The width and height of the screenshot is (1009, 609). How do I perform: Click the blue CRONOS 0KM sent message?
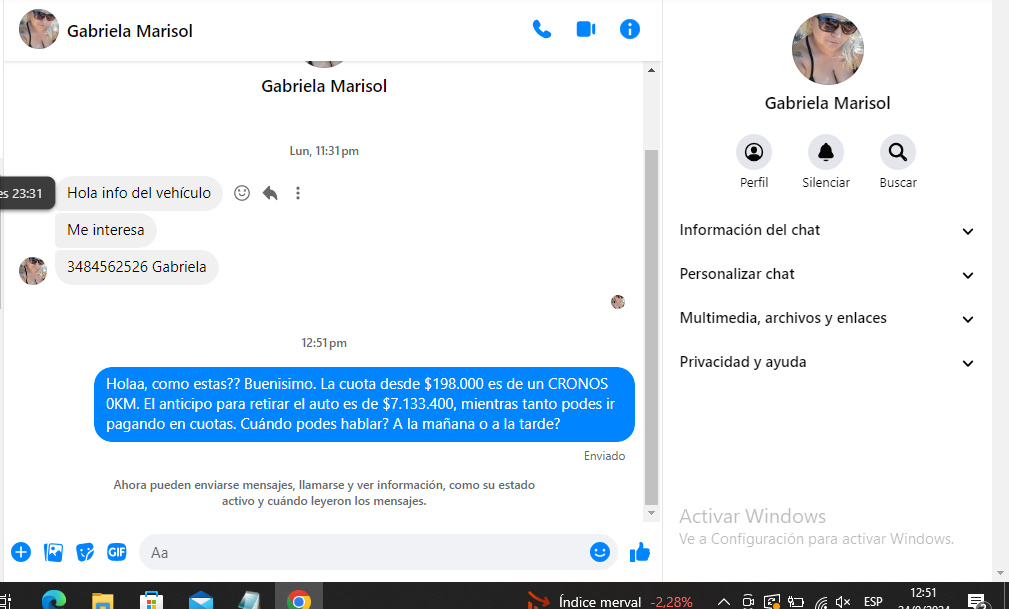pos(364,404)
